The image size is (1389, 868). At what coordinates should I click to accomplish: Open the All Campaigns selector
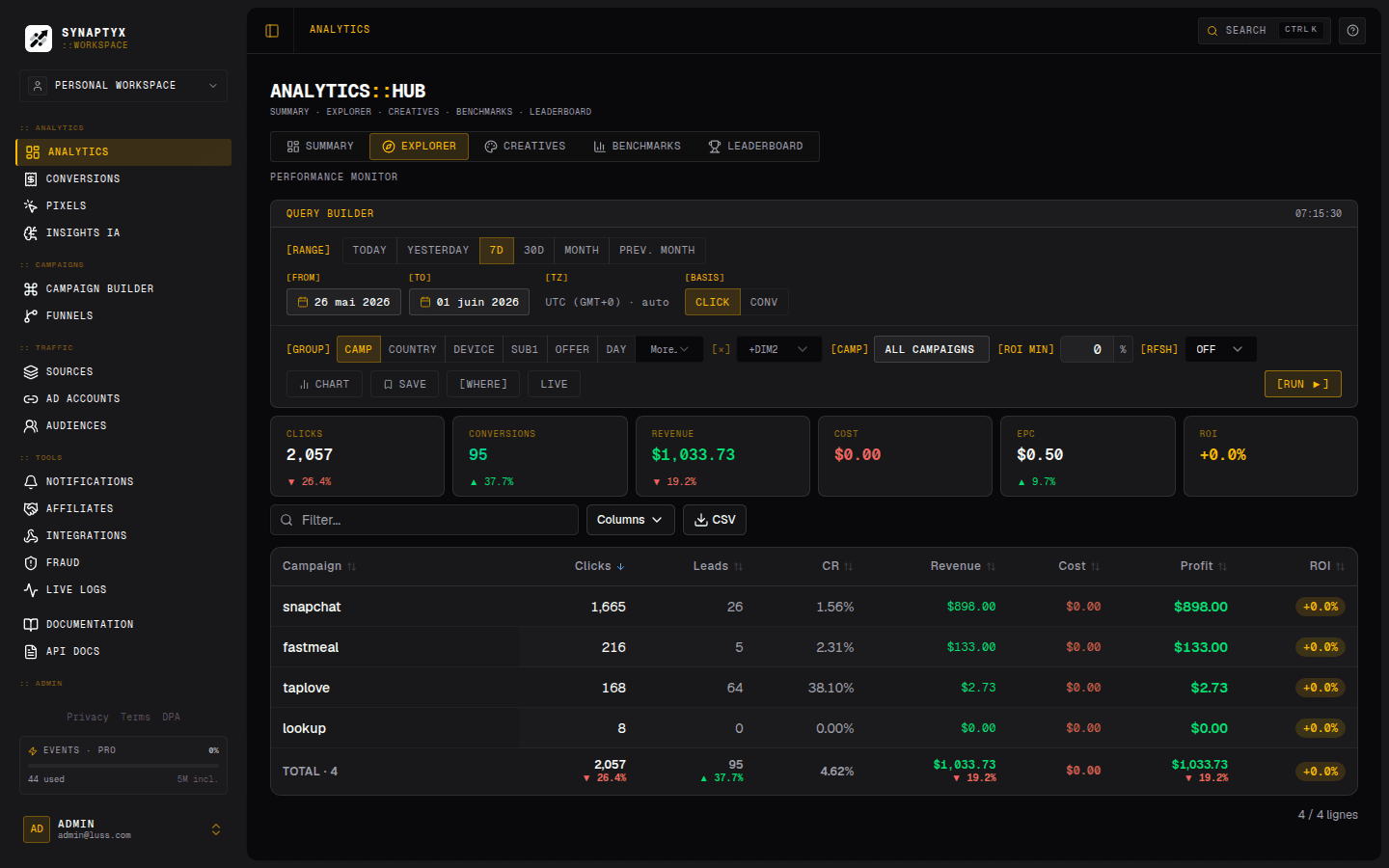[931, 349]
